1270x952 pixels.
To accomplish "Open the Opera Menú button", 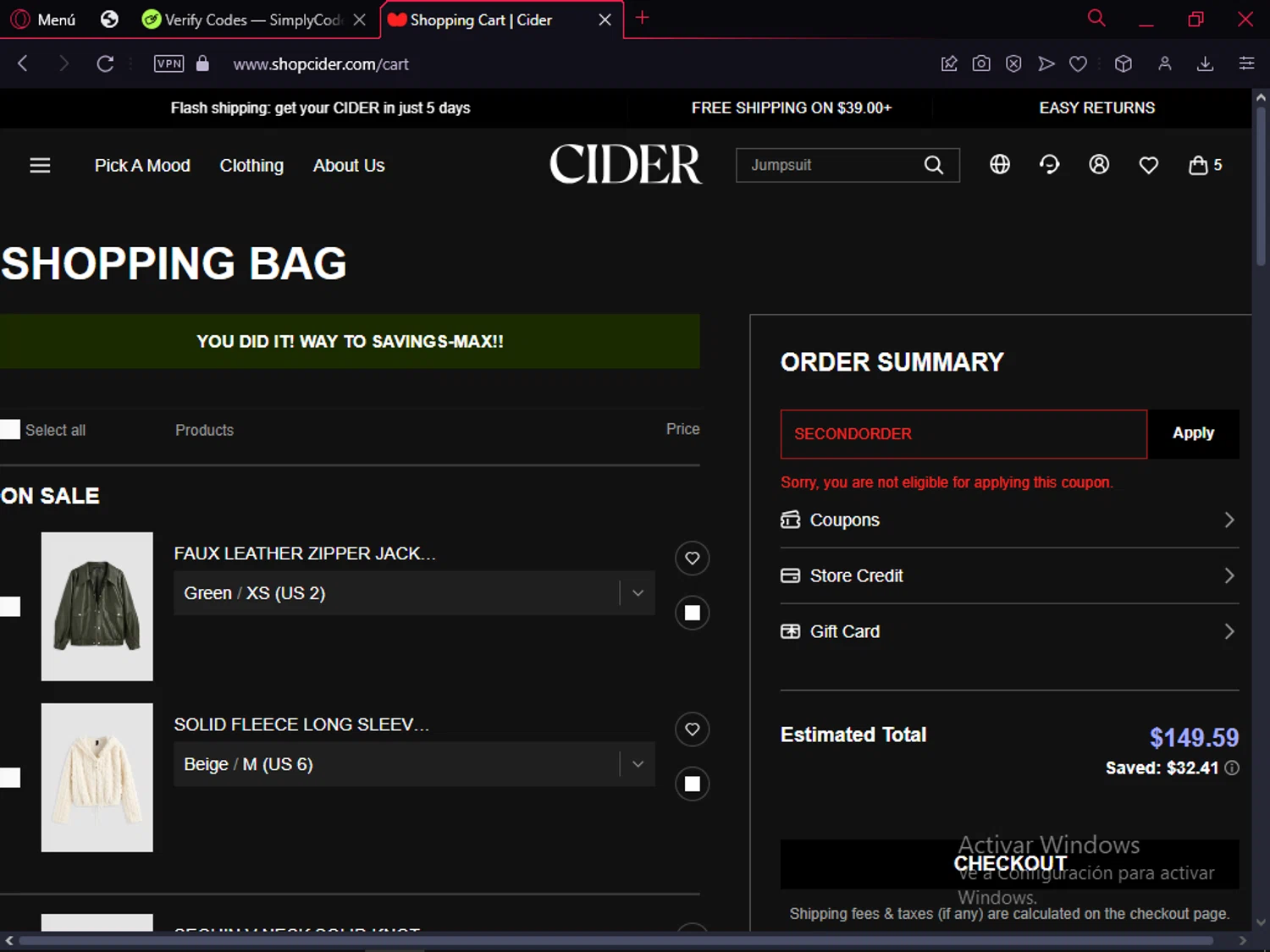I will (44, 19).
